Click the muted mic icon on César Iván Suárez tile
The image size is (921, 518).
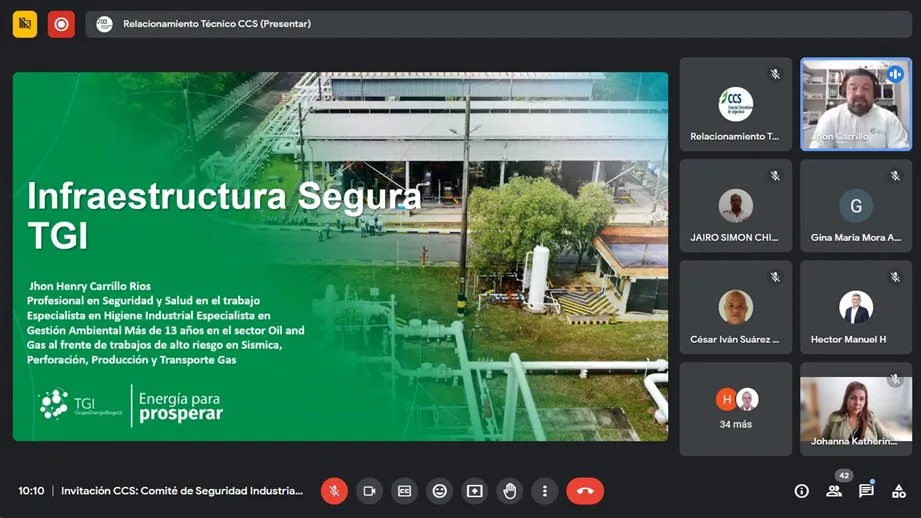[x=775, y=277]
